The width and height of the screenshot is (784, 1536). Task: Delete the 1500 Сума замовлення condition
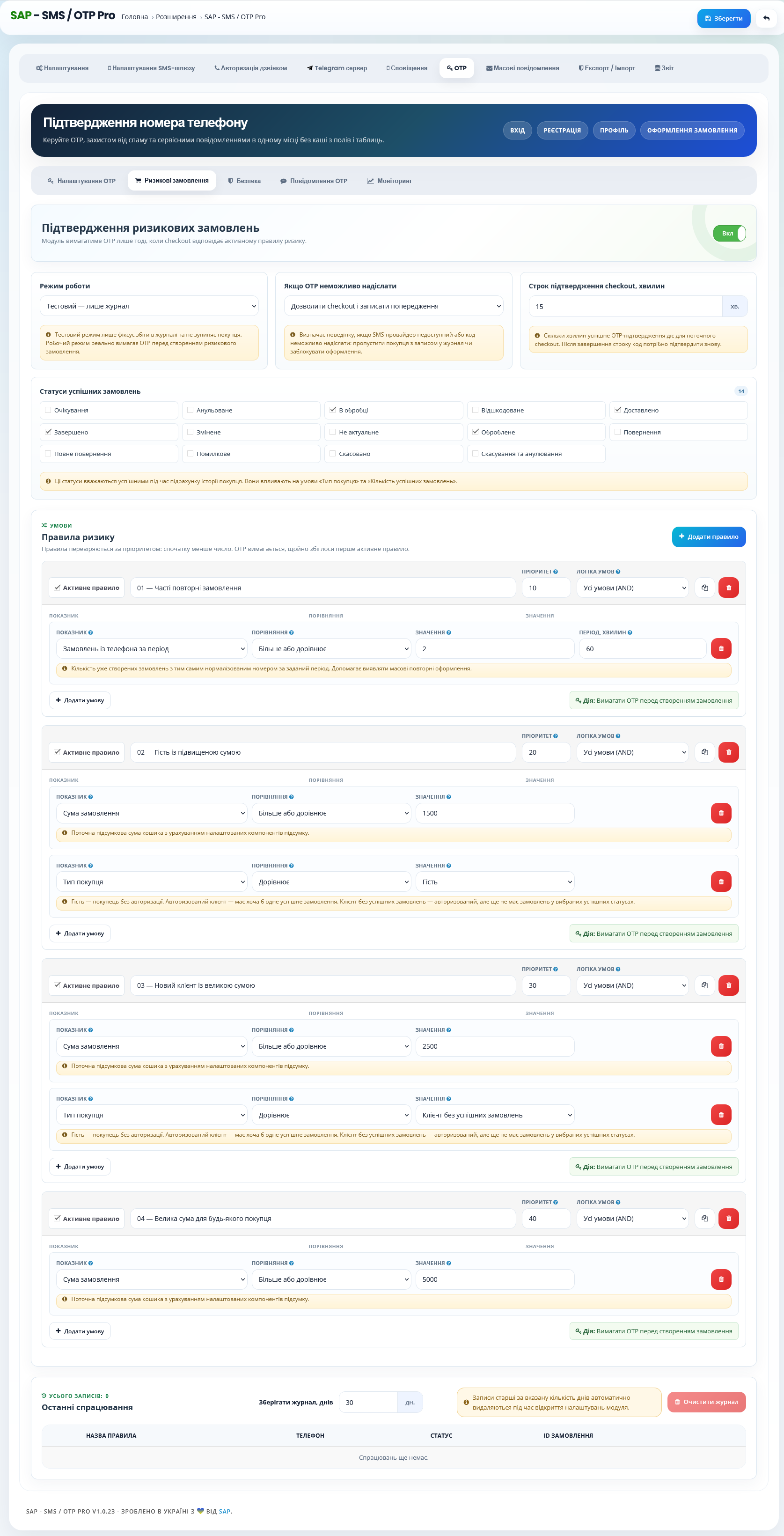click(x=721, y=813)
